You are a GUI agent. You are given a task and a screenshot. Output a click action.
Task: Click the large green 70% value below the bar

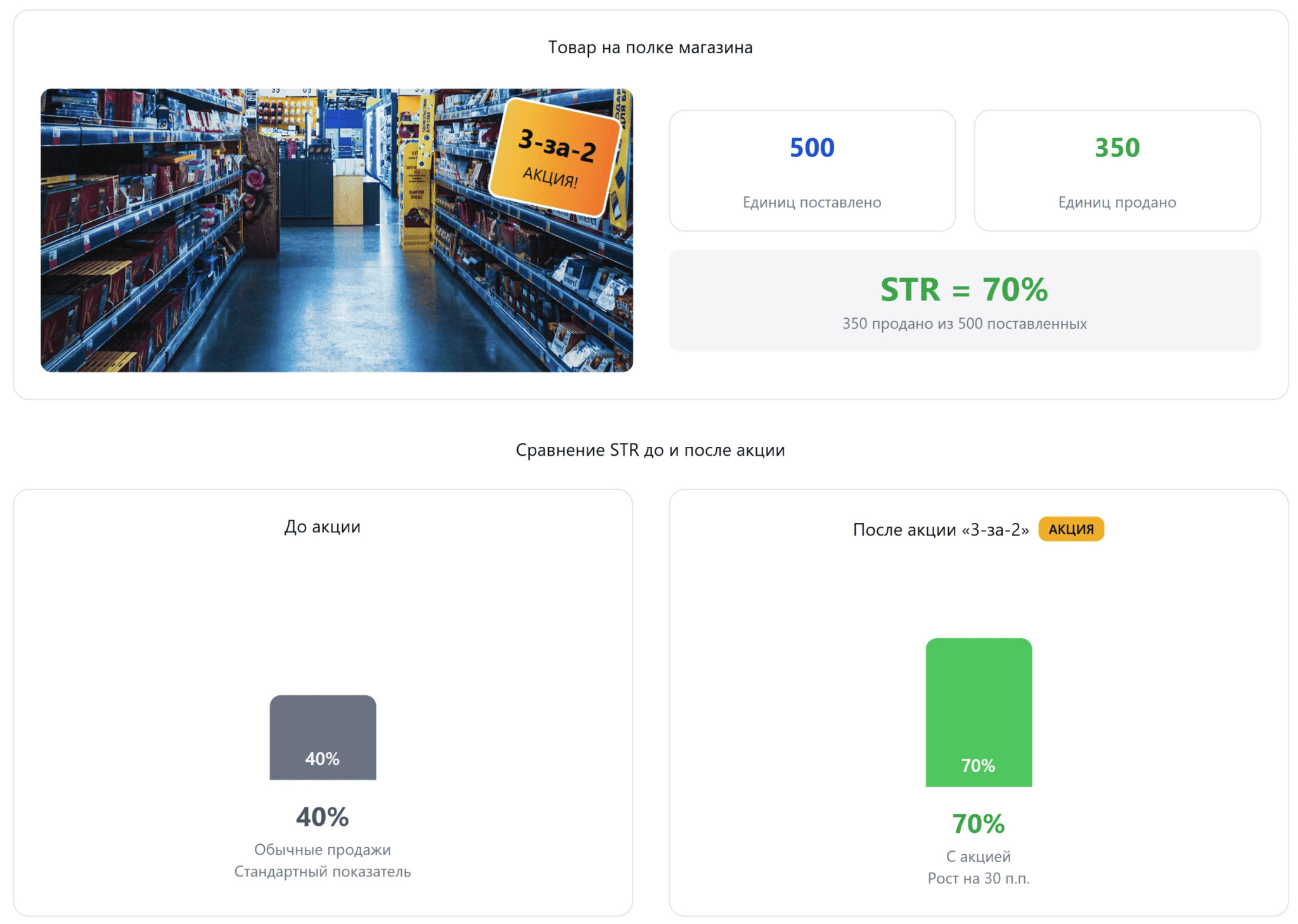coord(978,824)
